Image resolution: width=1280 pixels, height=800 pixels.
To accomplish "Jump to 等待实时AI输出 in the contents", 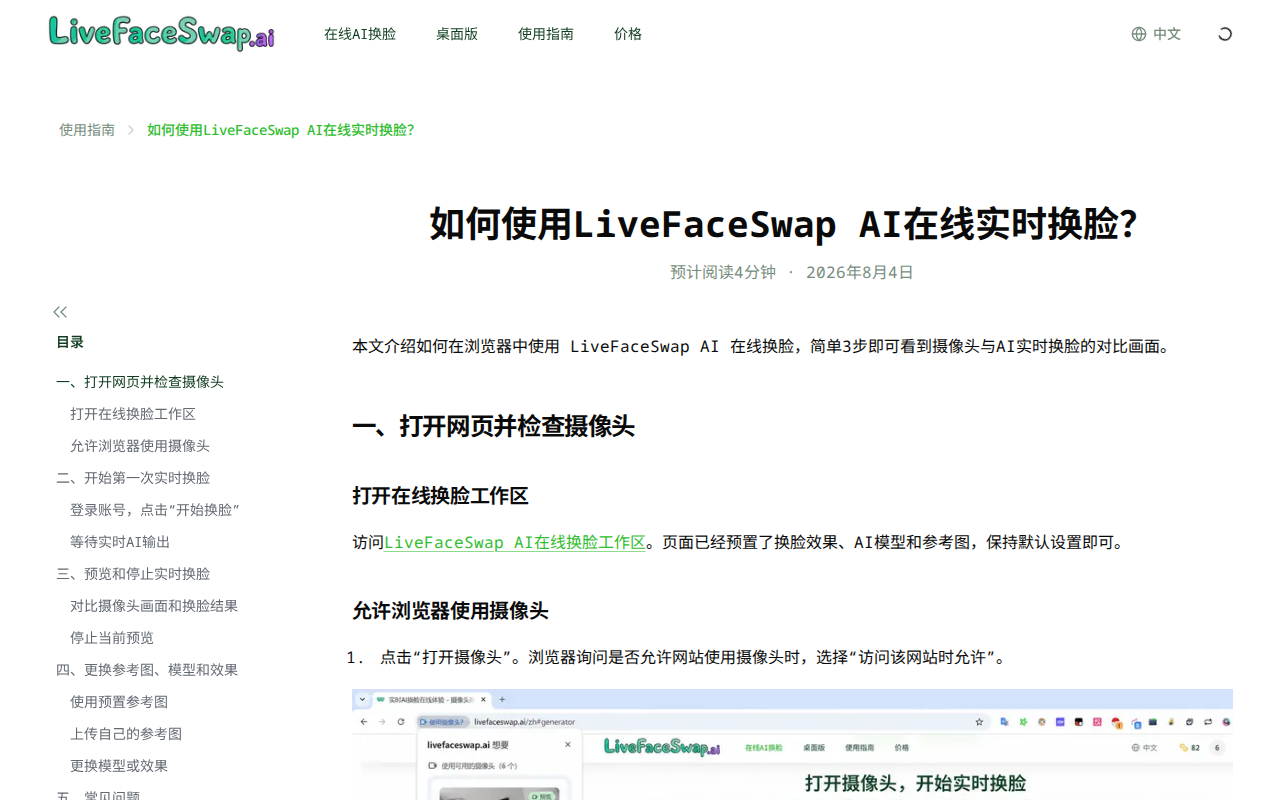I will click(x=120, y=542).
